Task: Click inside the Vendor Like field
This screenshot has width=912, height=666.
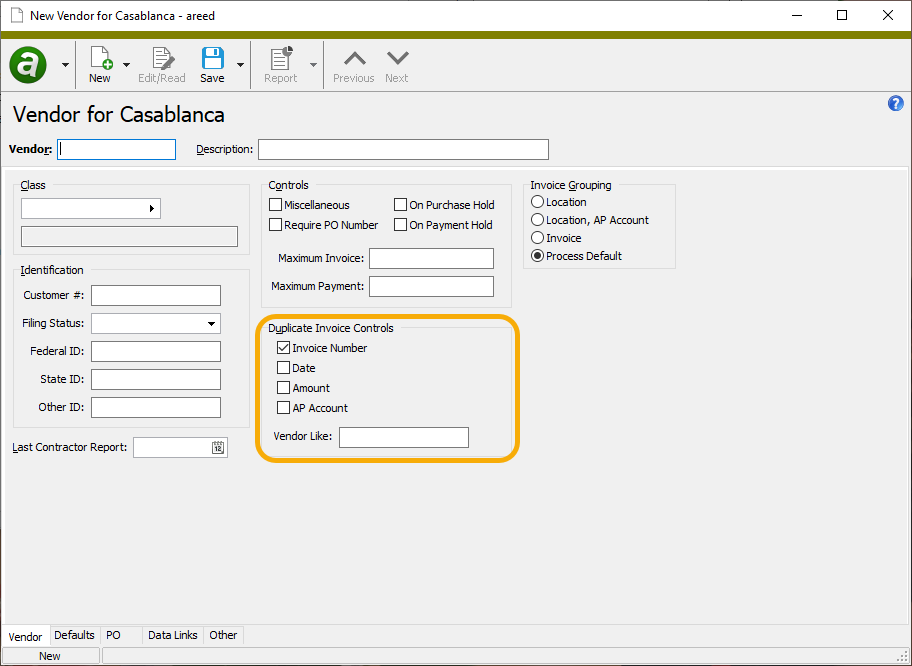Action: (403, 437)
